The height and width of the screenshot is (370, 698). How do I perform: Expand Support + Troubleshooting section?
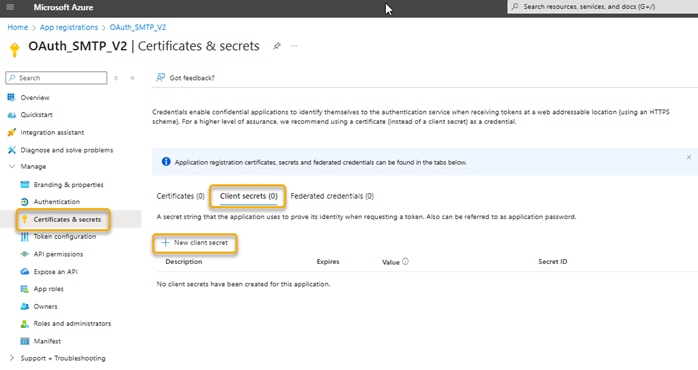coord(12,358)
